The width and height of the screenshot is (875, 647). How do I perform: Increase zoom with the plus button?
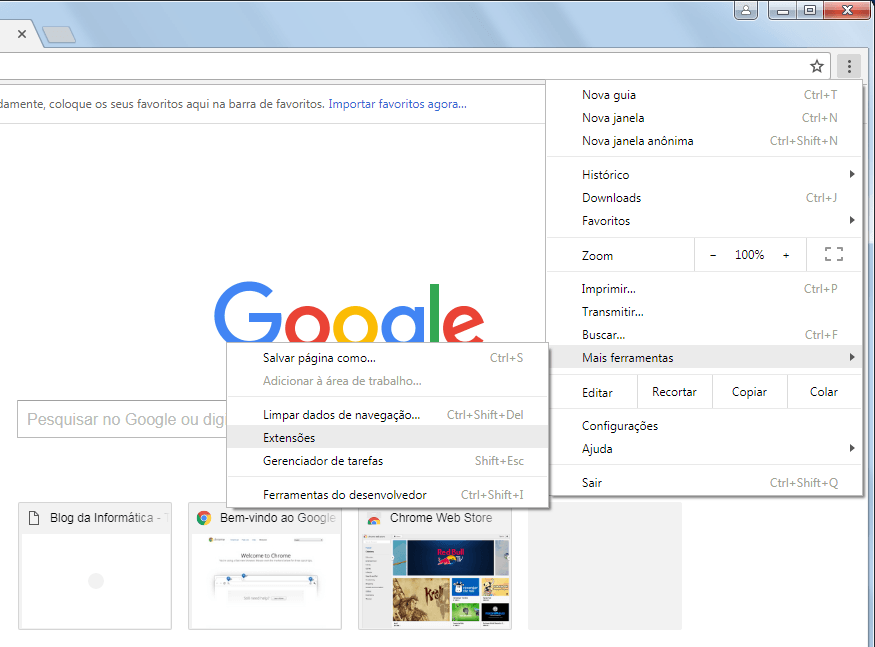786,255
